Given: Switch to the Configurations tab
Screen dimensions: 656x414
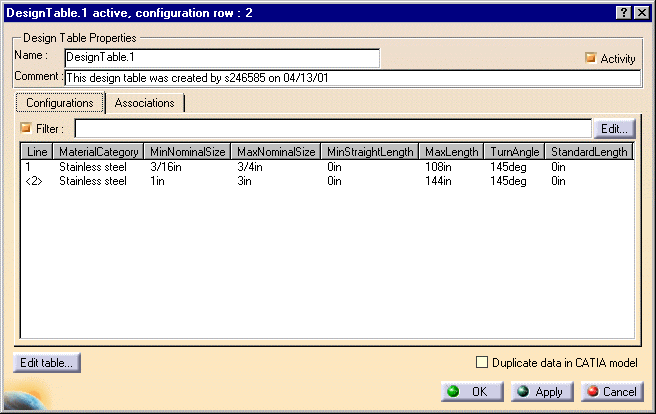Looking at the screenshot, I should [60, 103].
